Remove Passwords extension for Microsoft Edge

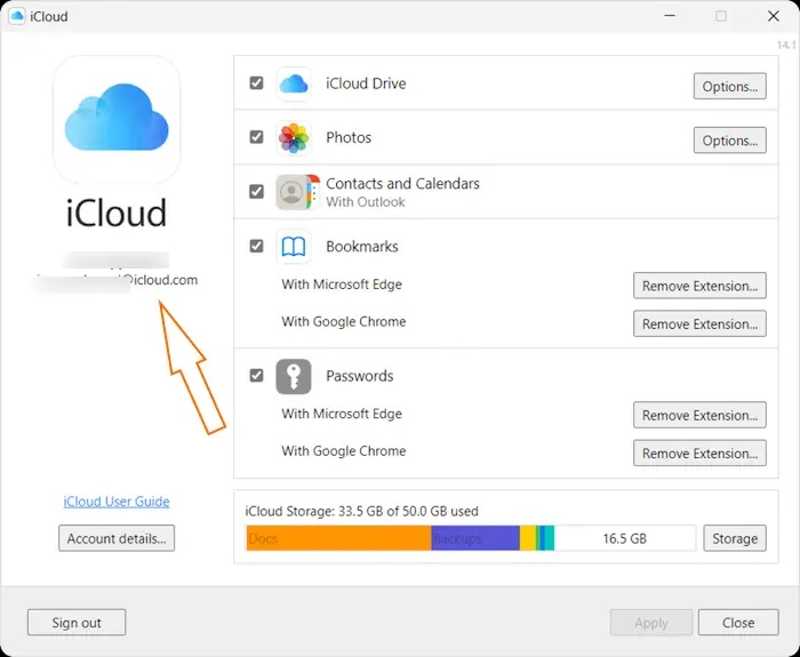point(699,415)
